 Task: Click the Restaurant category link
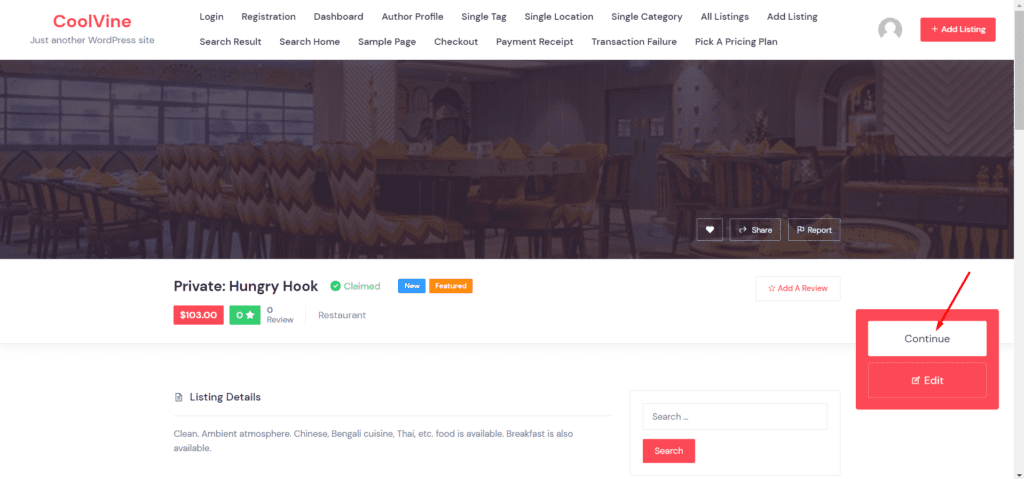click(342, 315)
